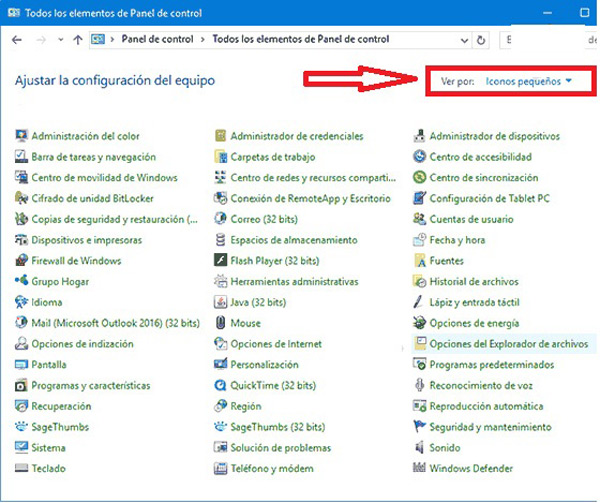Screen dimensions: 600x503
Task: Click the Dispositivos e impresoras icon
Action: 21,239
